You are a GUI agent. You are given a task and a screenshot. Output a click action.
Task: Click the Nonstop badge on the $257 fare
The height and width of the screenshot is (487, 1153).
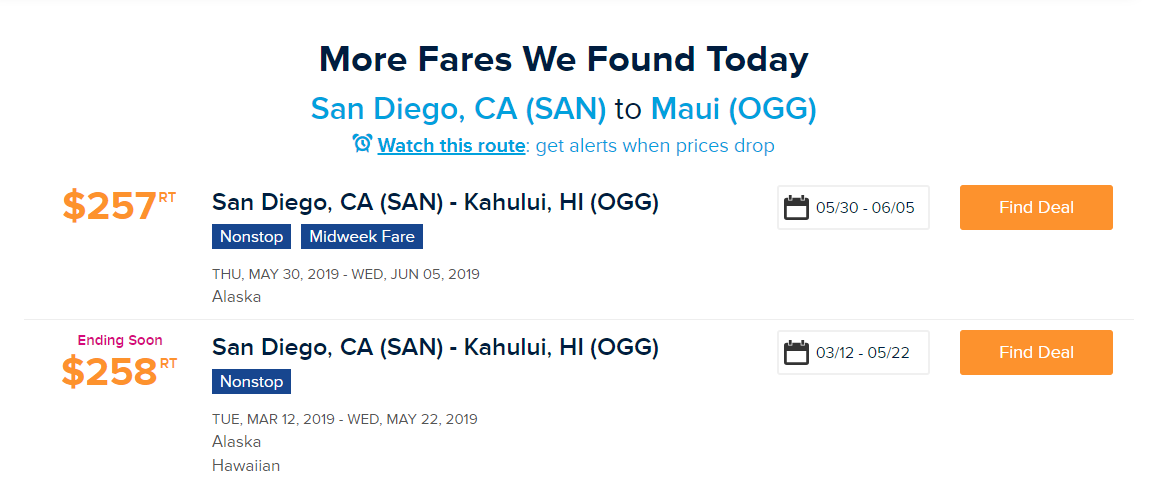click(x=251, y=237)
